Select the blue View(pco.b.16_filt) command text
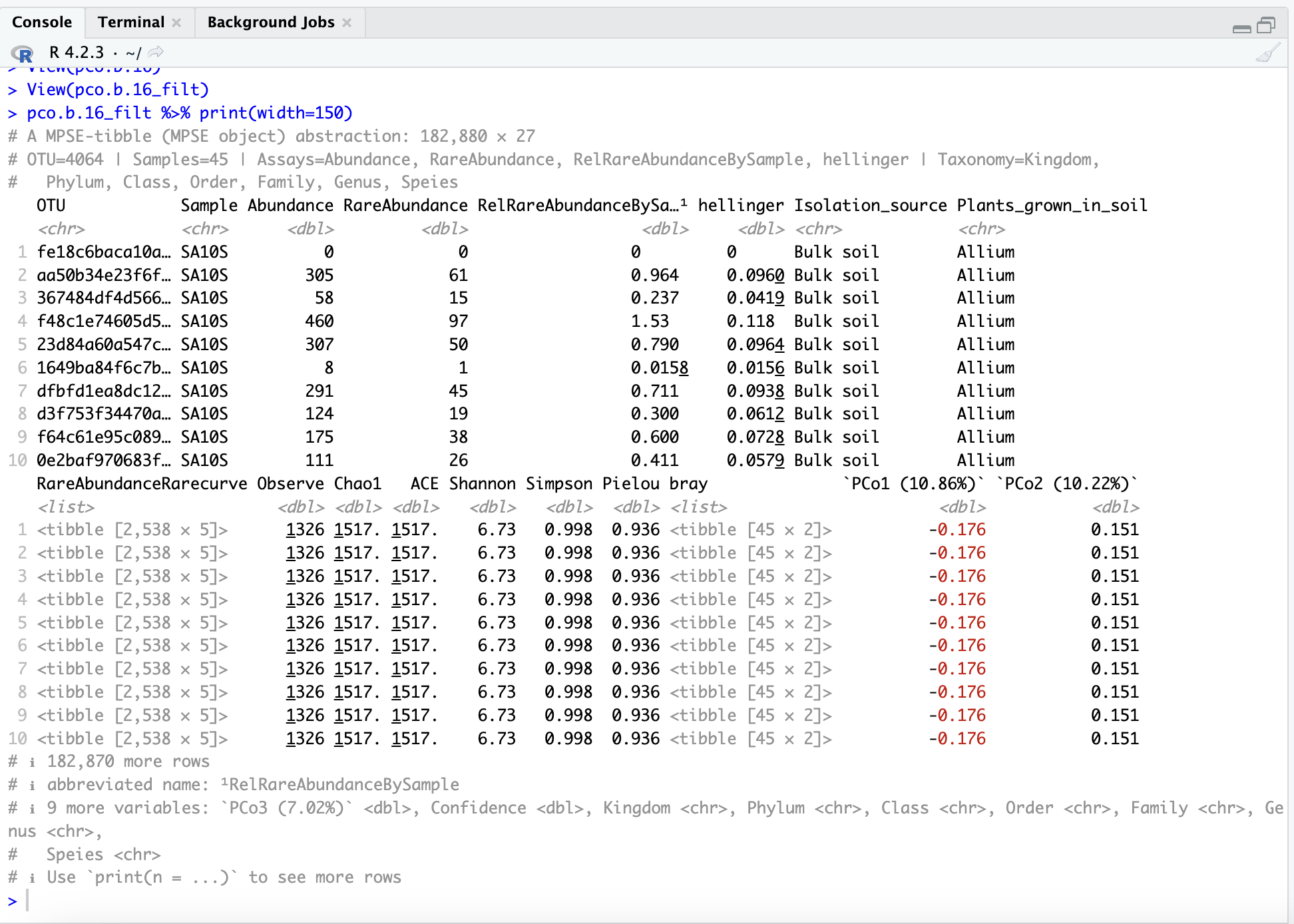1294x924 pixels. tap(116, 89)
